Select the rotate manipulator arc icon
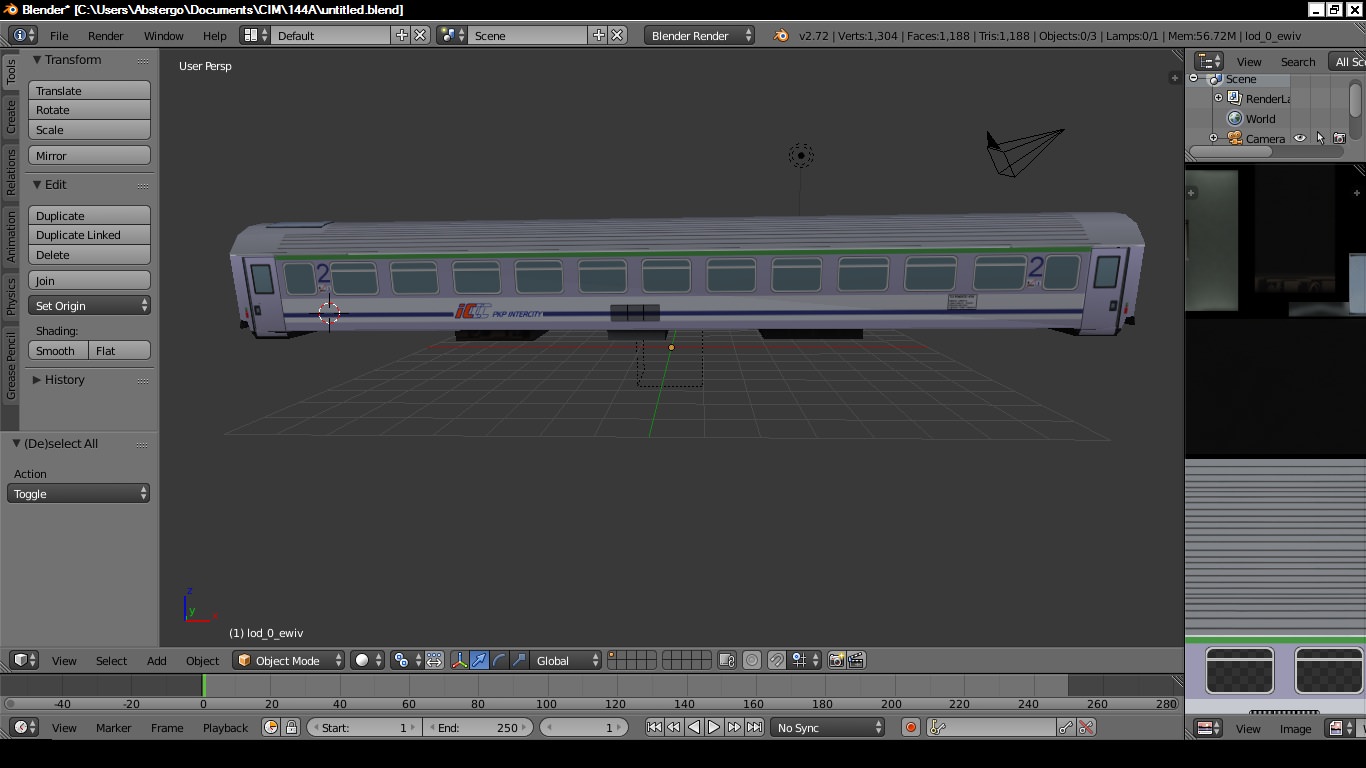 click(x=500, y=660)
